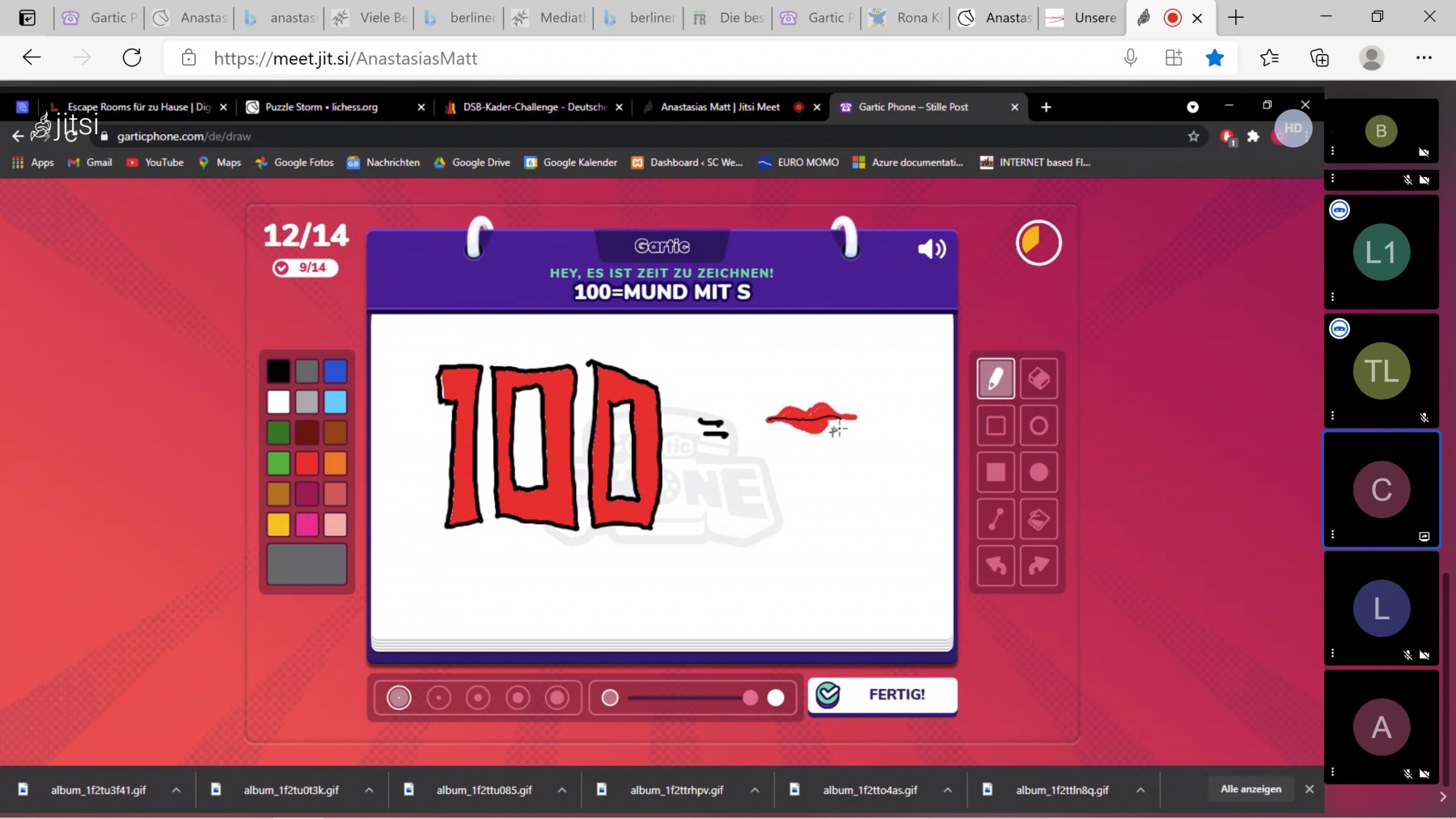The height and width of the screenshot is (819, 1456).
Task: Select the pencil drawing tool
Action: click(996, 378)
